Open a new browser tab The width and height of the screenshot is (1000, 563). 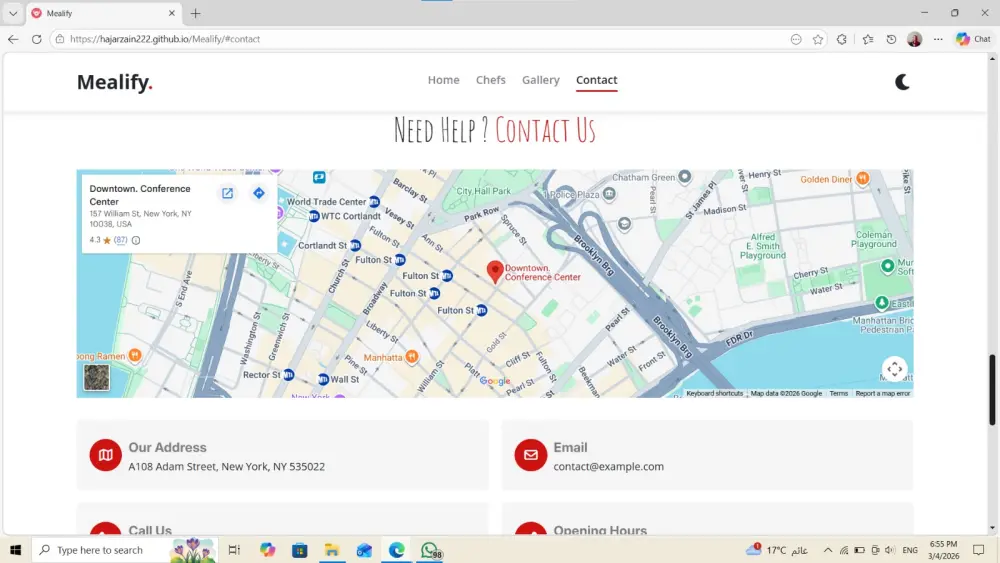(x=196, y=13)
